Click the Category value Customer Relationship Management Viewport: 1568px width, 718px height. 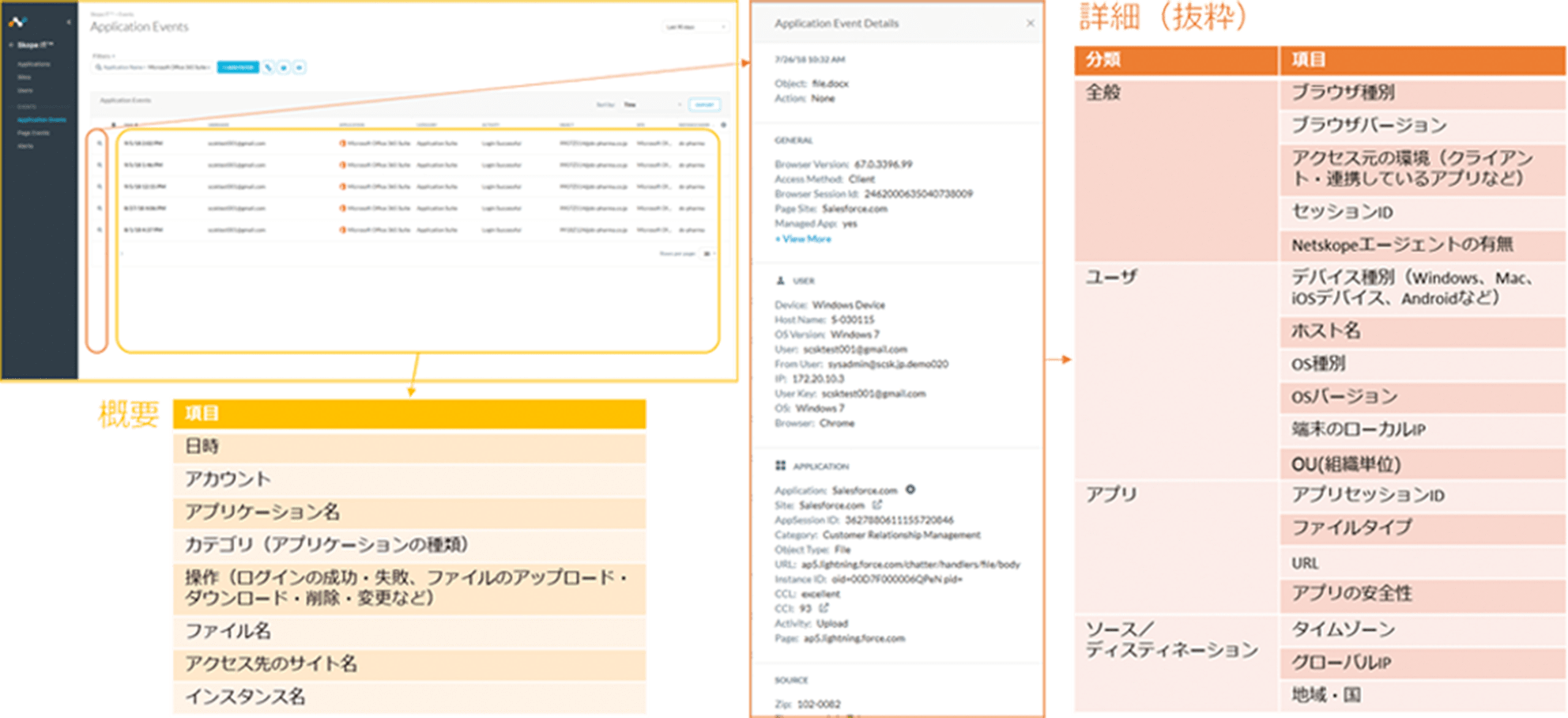(901, 535)
